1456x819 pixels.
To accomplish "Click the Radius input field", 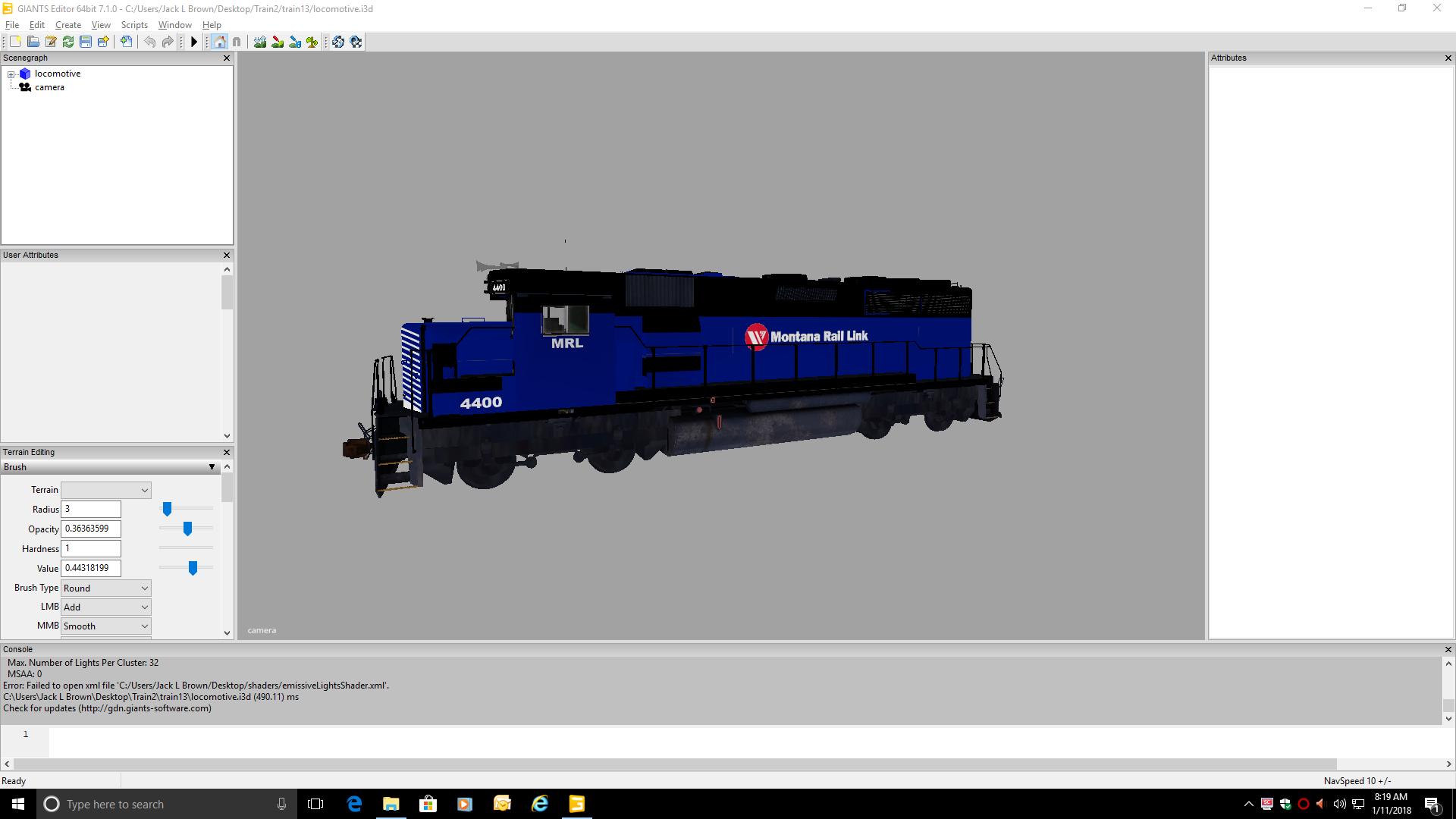I will (90, 510).
